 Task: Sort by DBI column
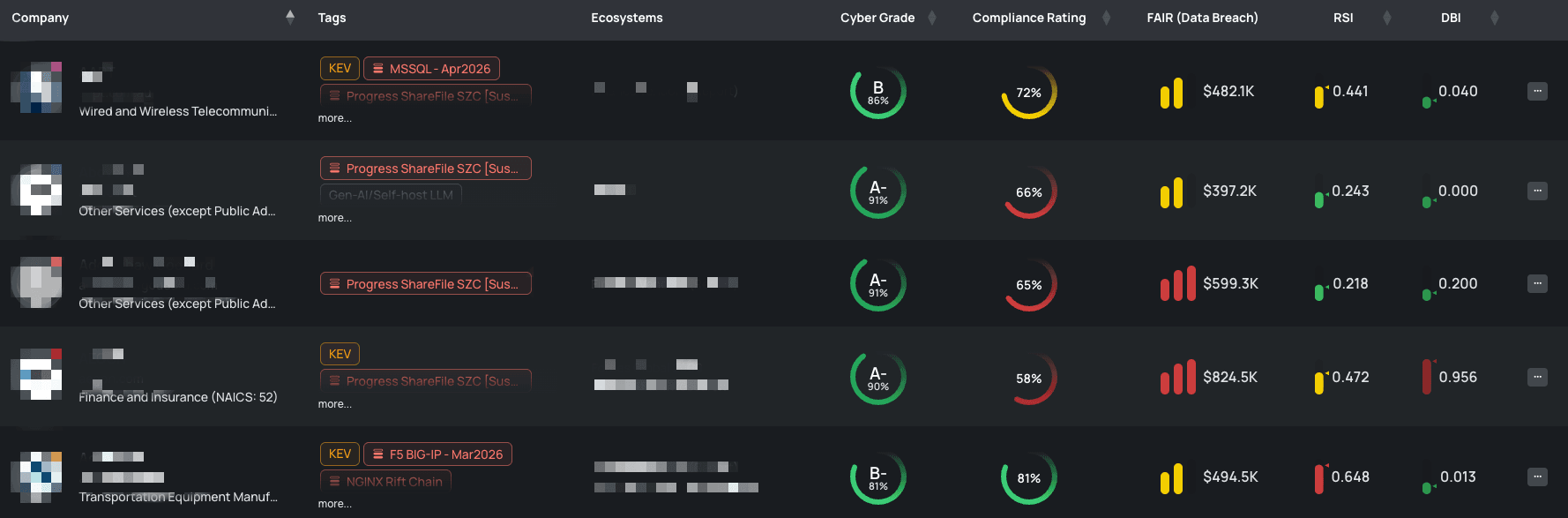click(x=1494, y=18)
